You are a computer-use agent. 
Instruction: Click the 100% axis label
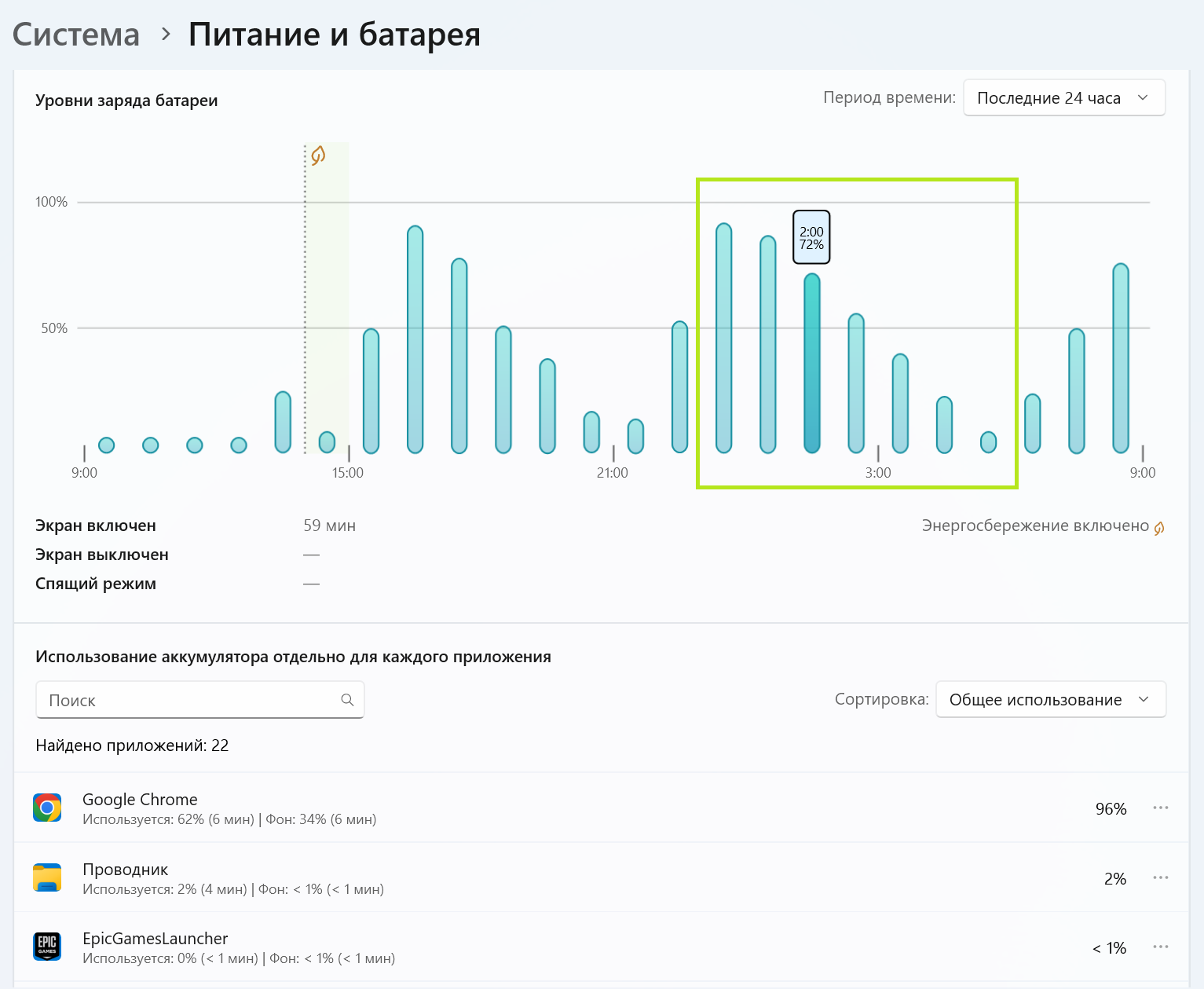coord(51,202)
